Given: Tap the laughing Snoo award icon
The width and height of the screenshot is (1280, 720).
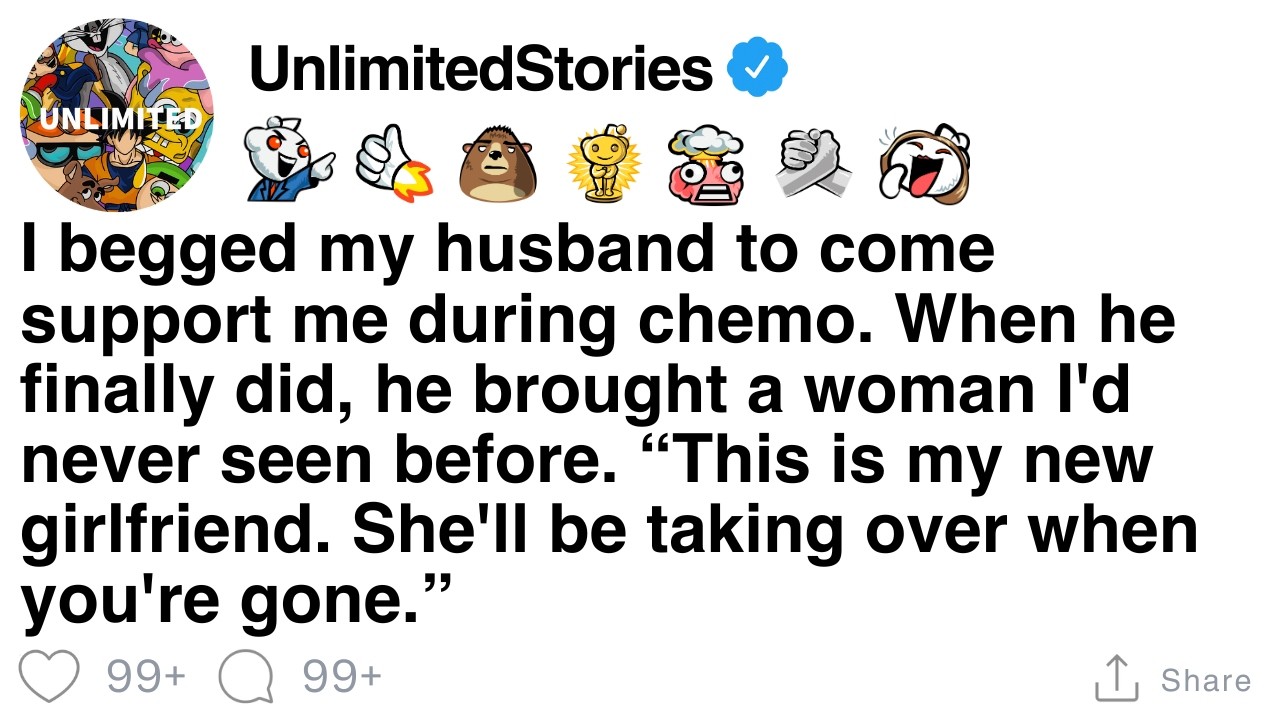Looking at the screenshot, I should click(924, 164).
